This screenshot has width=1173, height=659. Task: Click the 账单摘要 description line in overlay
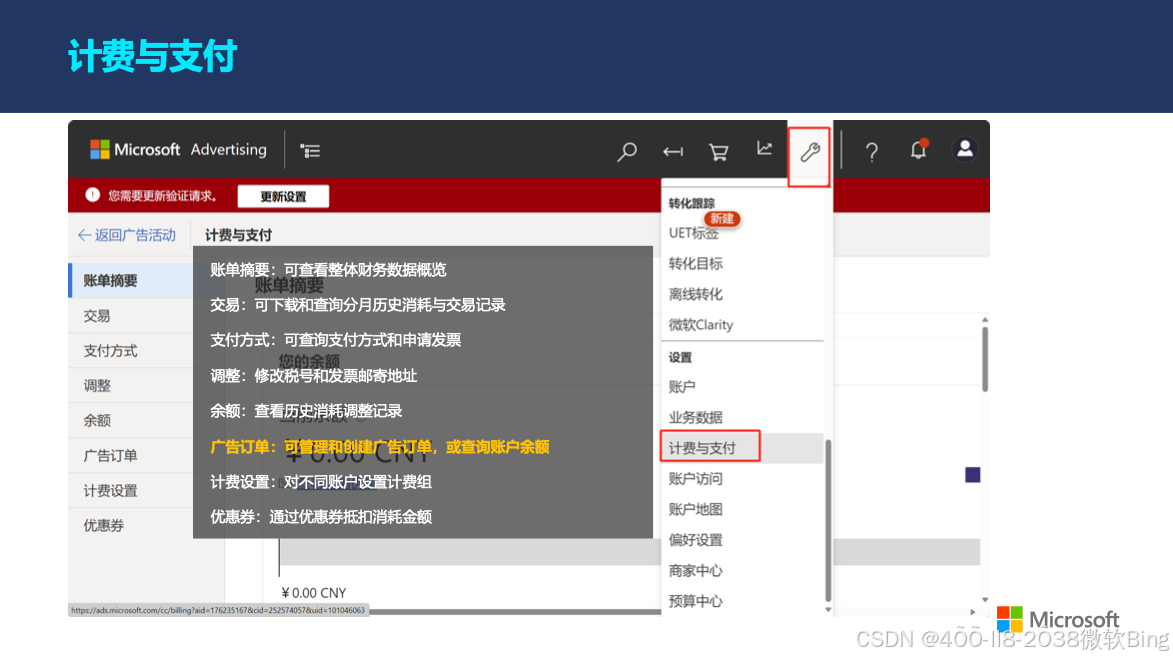pos(328,269)
